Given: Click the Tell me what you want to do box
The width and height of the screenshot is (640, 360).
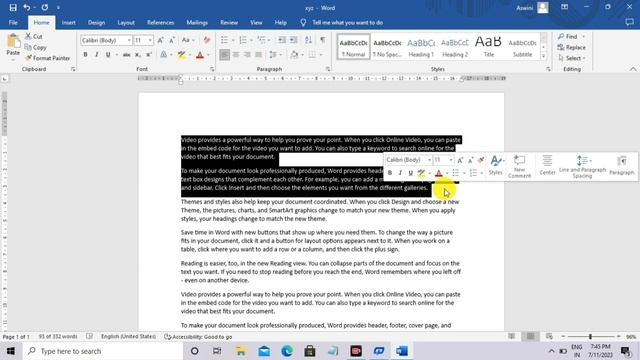Looking at the screenshot, I should [347, 22].
